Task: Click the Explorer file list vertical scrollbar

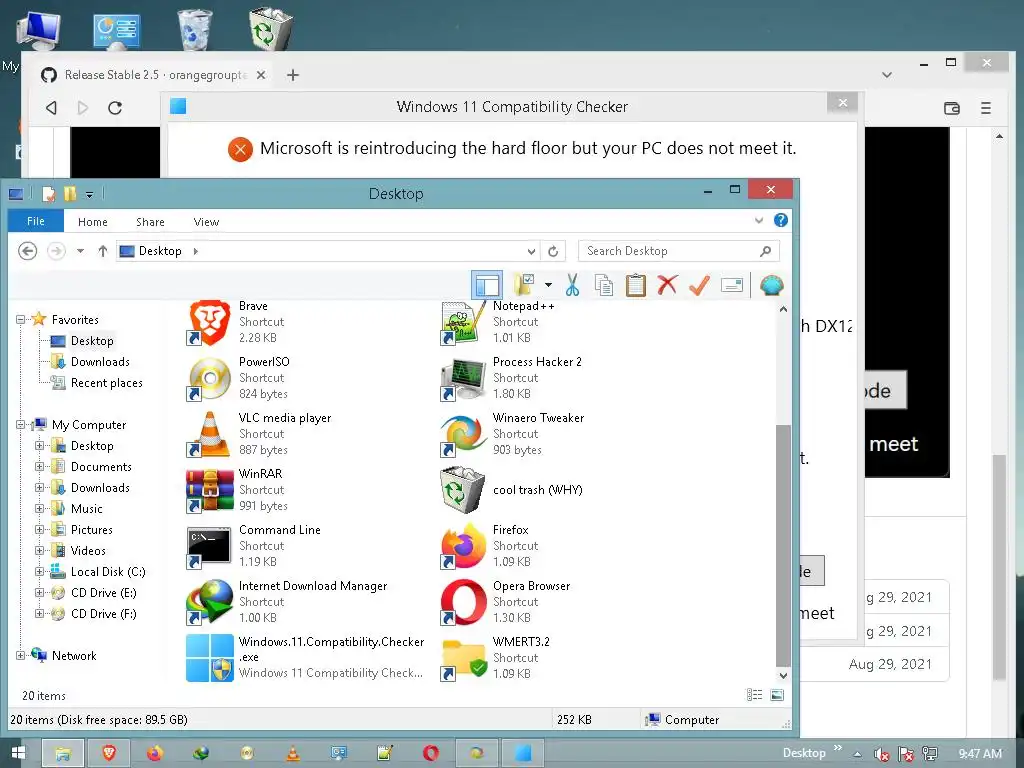Action: coord(783,545)
